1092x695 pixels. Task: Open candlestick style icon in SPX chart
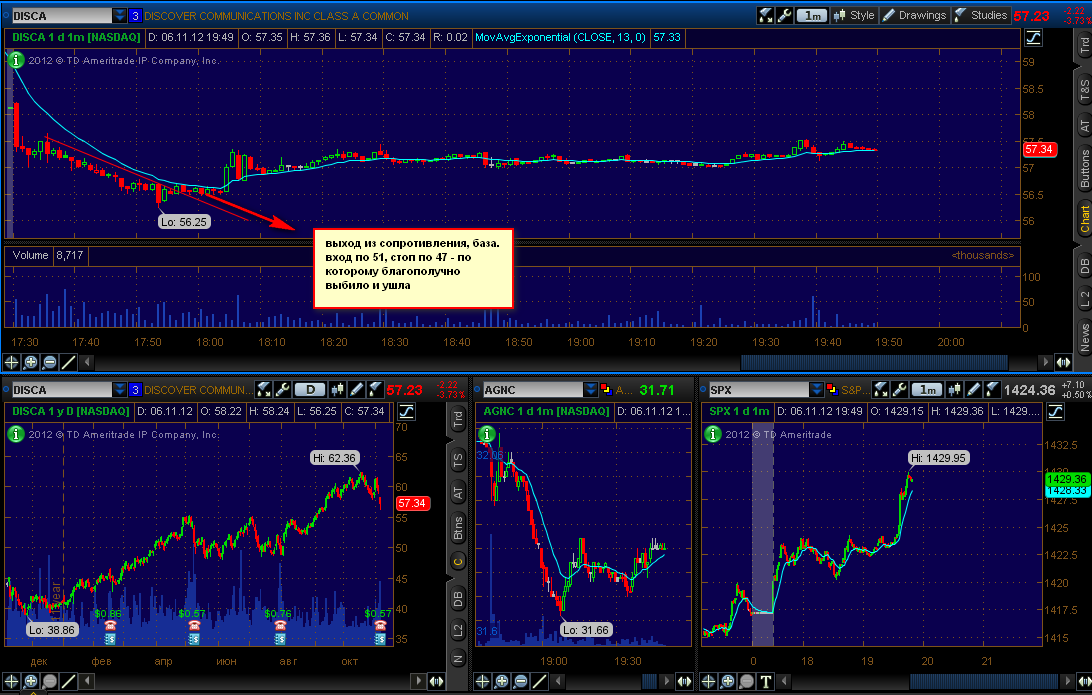click(x=955, y=390)
